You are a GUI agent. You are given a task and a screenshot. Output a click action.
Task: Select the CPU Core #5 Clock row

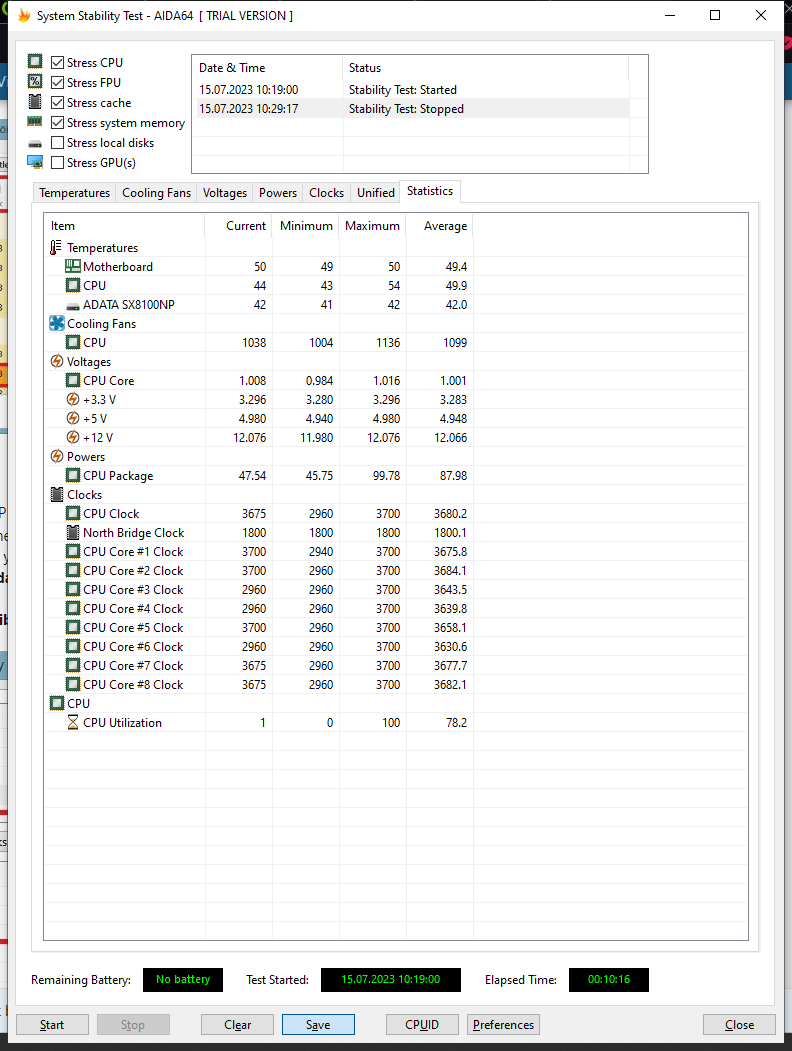point(259,628)
